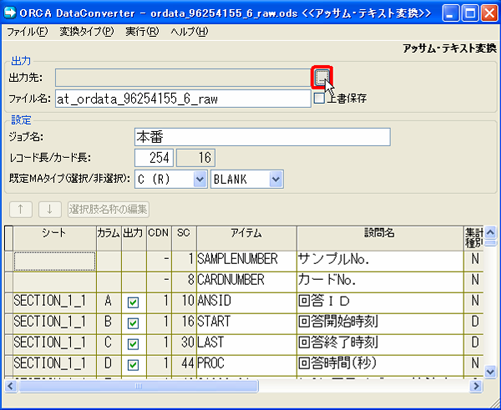The width and height of the screenshot is (501, 410).
Task: Click the empty sheet cell in SAMPLENUMBER row
Action: [54, 261]
